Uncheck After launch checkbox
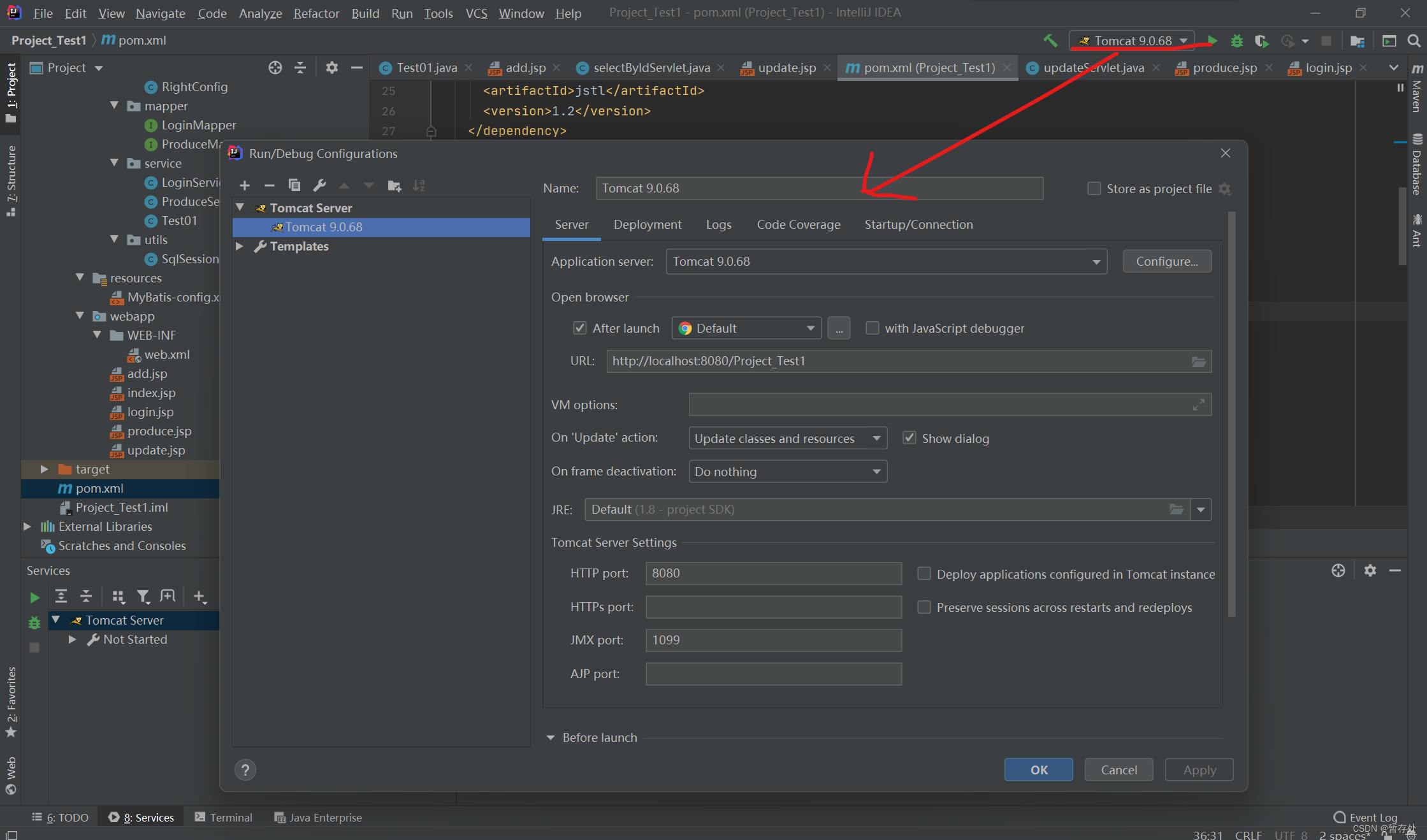The height and width of the screenshot is (840, 1427). coord(579,328)
